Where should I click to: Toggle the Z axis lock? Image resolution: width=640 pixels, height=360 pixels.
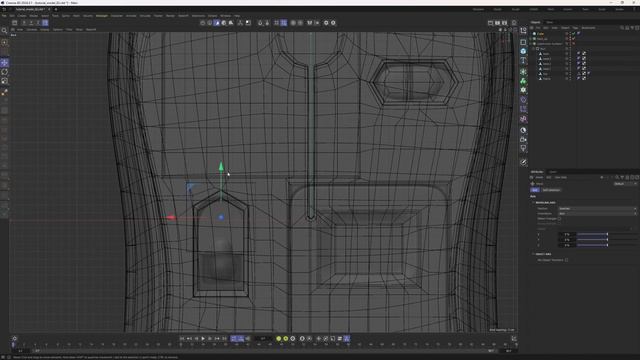tap(38, 23)
